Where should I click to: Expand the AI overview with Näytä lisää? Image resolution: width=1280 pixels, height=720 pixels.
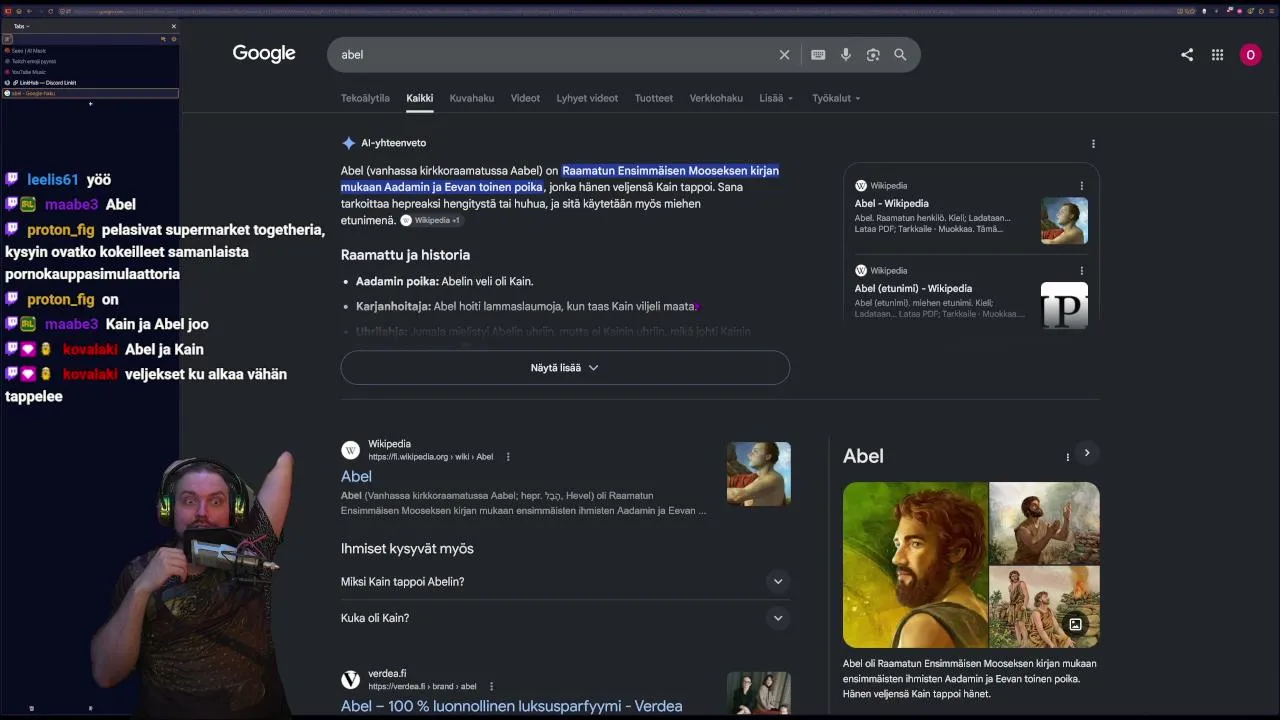(x=565, y=368)
